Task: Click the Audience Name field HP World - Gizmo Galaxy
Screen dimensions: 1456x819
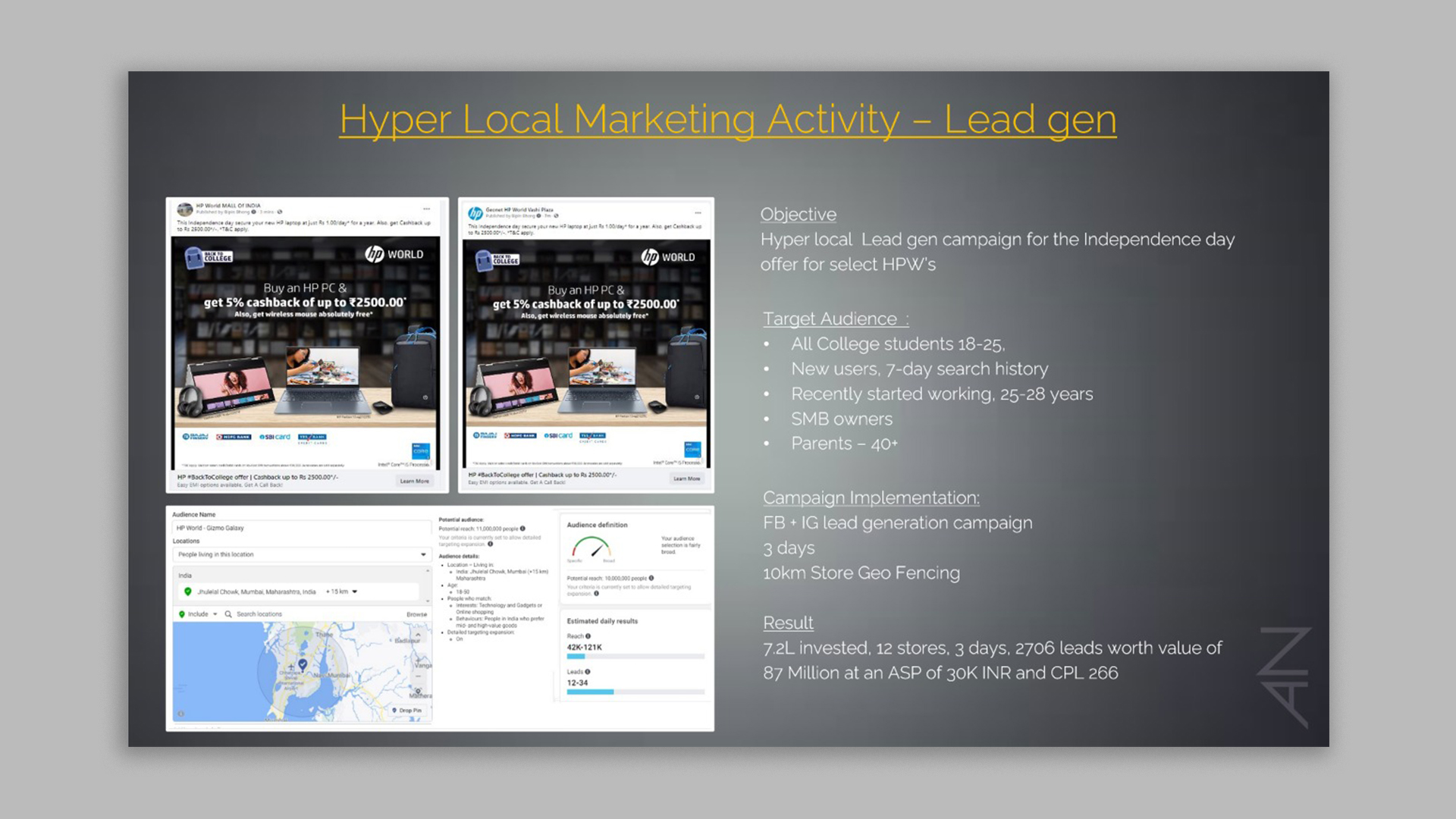Action: point(301,528)
